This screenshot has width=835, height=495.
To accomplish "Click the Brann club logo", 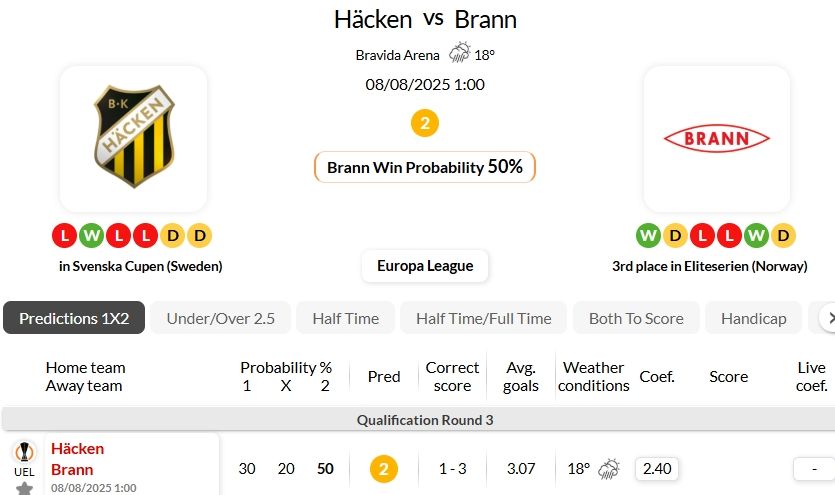I will tap(716, 139).
